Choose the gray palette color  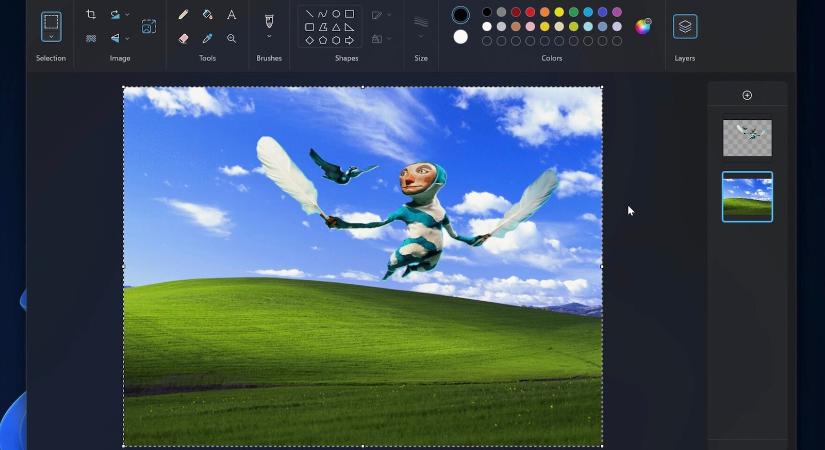(501, 12)
